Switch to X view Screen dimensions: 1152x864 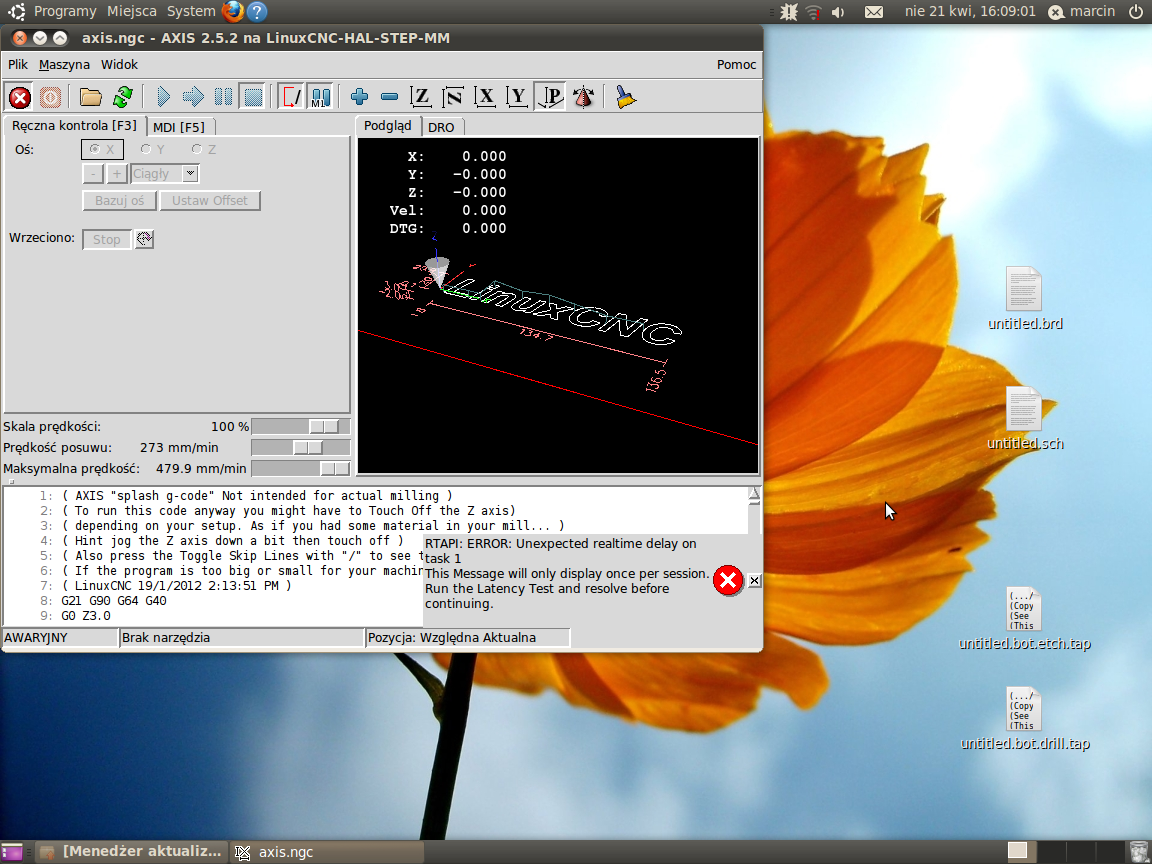coord(485,97)
